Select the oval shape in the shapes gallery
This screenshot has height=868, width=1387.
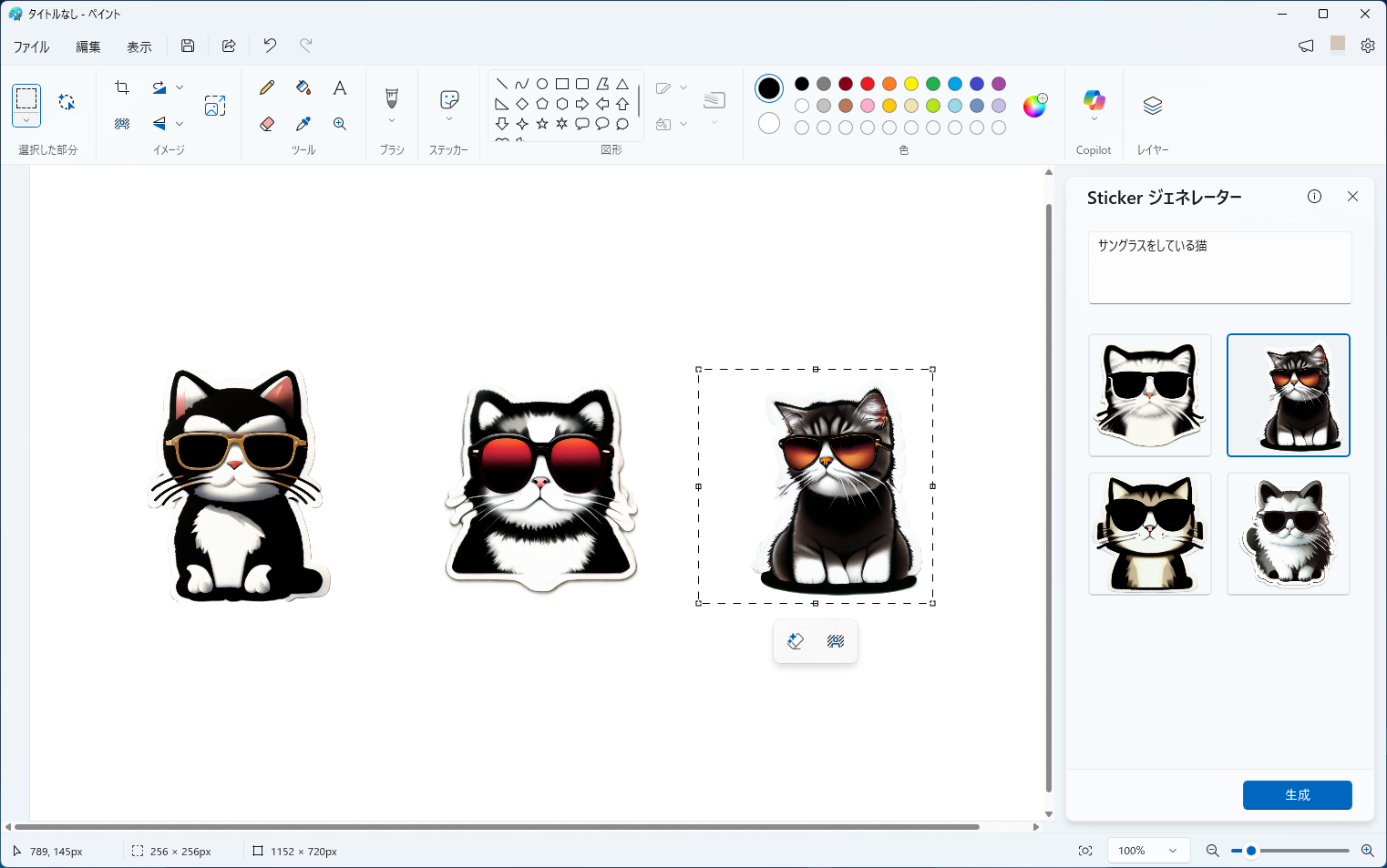(x=541, y=83)
